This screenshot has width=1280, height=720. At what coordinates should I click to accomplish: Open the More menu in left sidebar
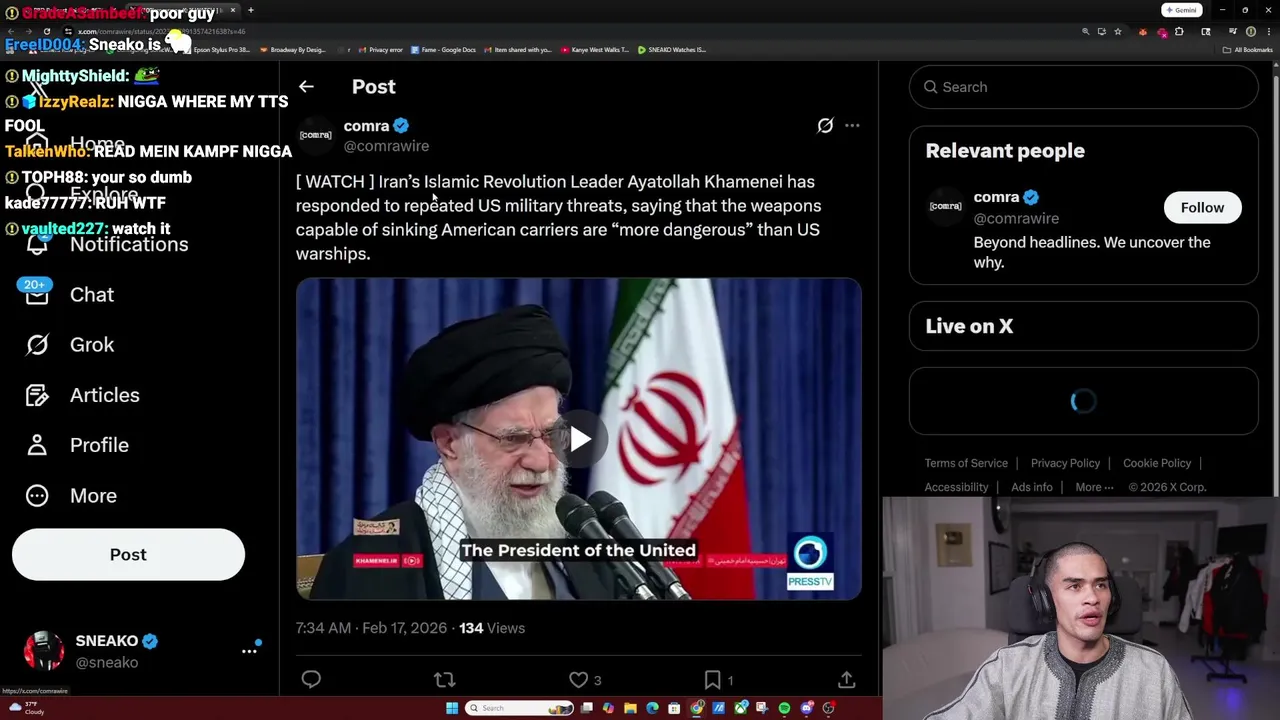tap(93, 495)
